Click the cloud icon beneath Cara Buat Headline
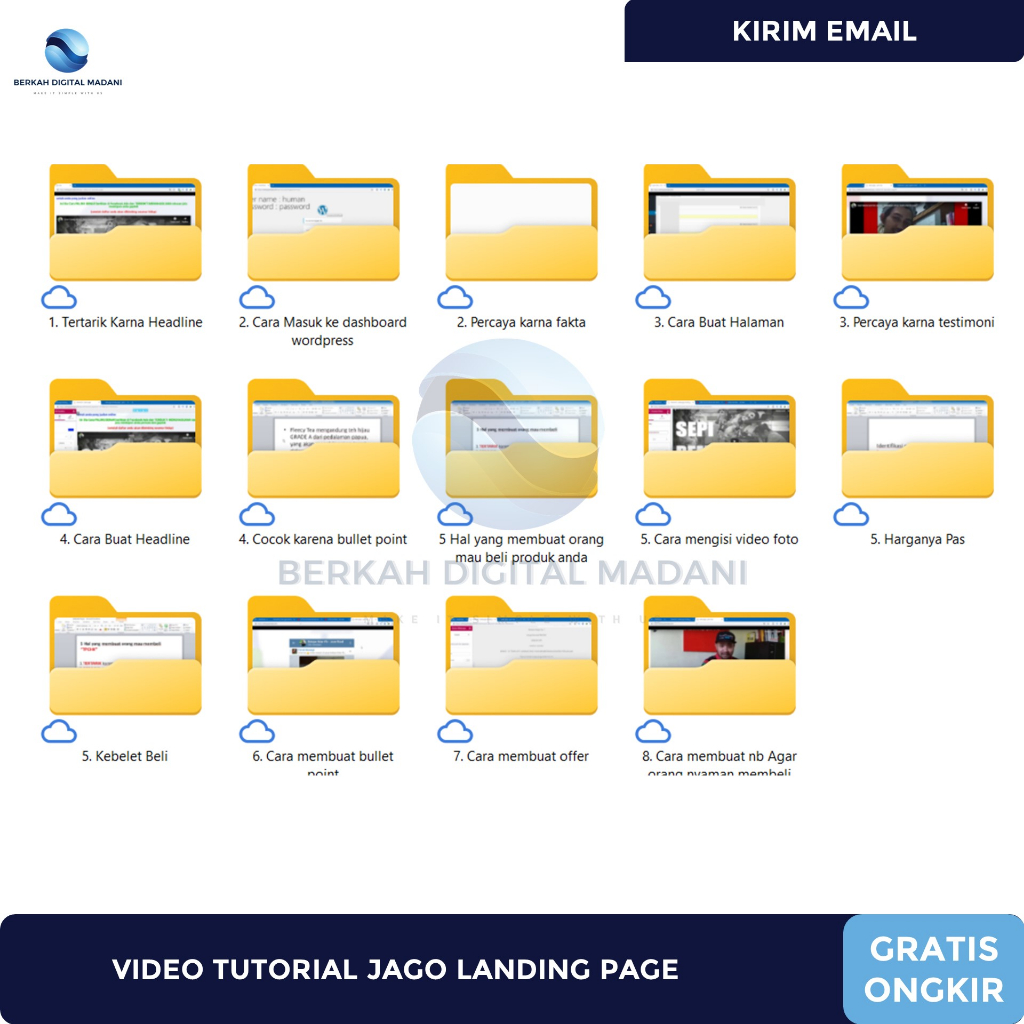 (60, 515)
